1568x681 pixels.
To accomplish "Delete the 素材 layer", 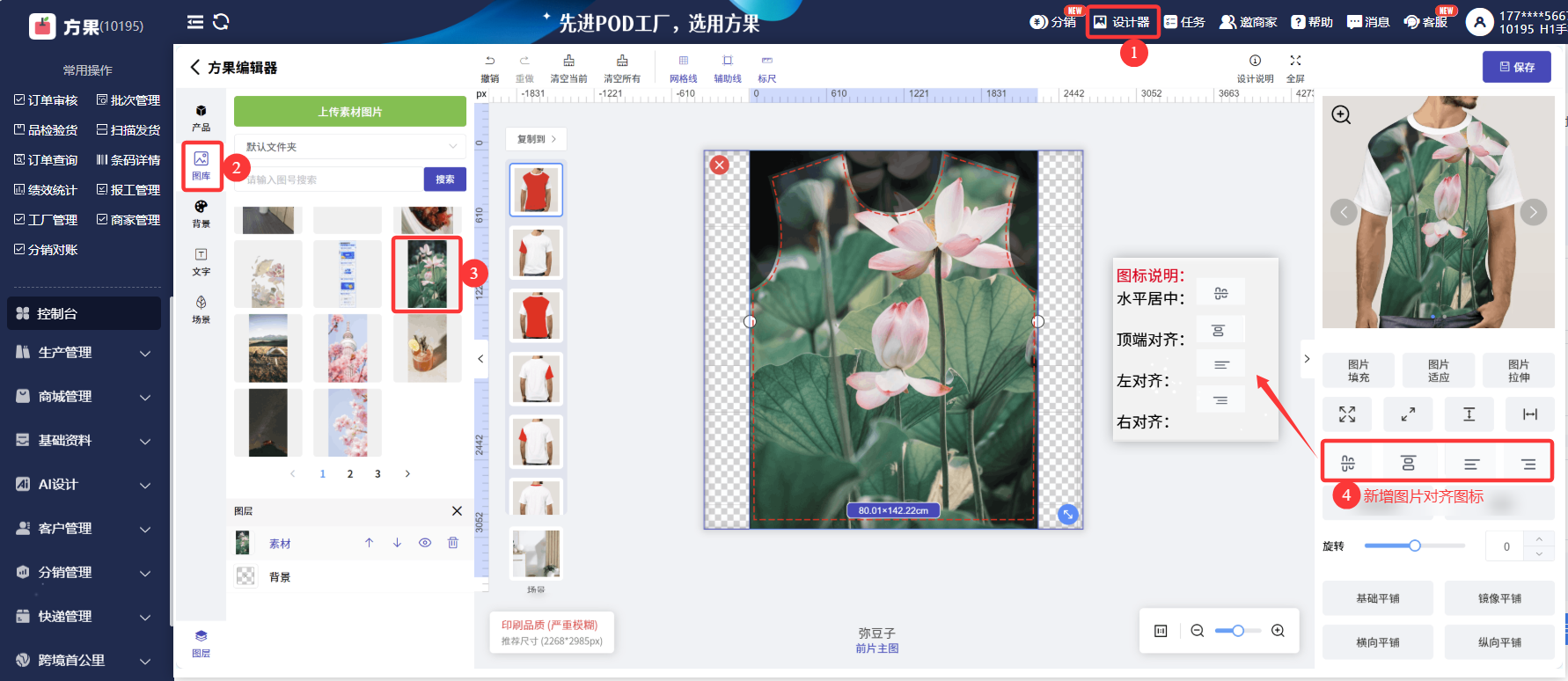I will click(453, 543).
